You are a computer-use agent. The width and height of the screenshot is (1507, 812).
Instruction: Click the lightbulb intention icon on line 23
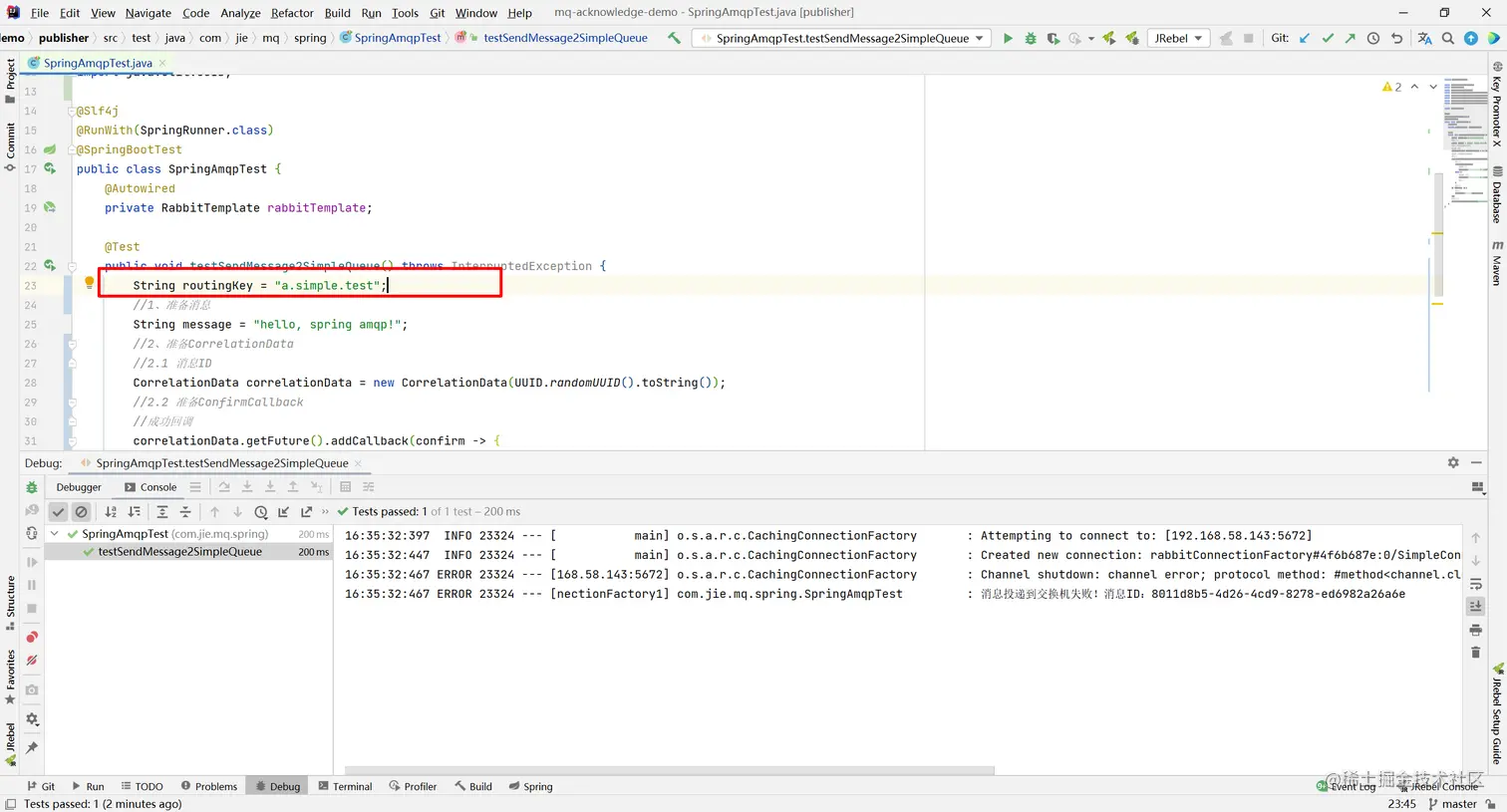click(89, 283)
